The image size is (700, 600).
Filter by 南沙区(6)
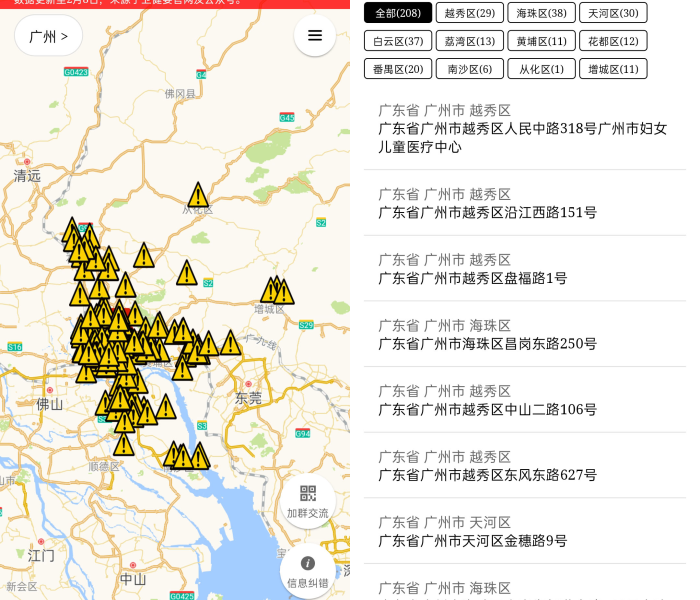(470, 69)
